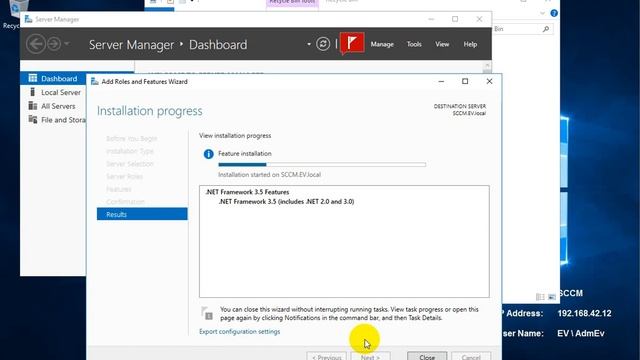This screenshot has width=640, height=360.
Task: Click Export configuration settings link
Action: click(x=240, y=331)
